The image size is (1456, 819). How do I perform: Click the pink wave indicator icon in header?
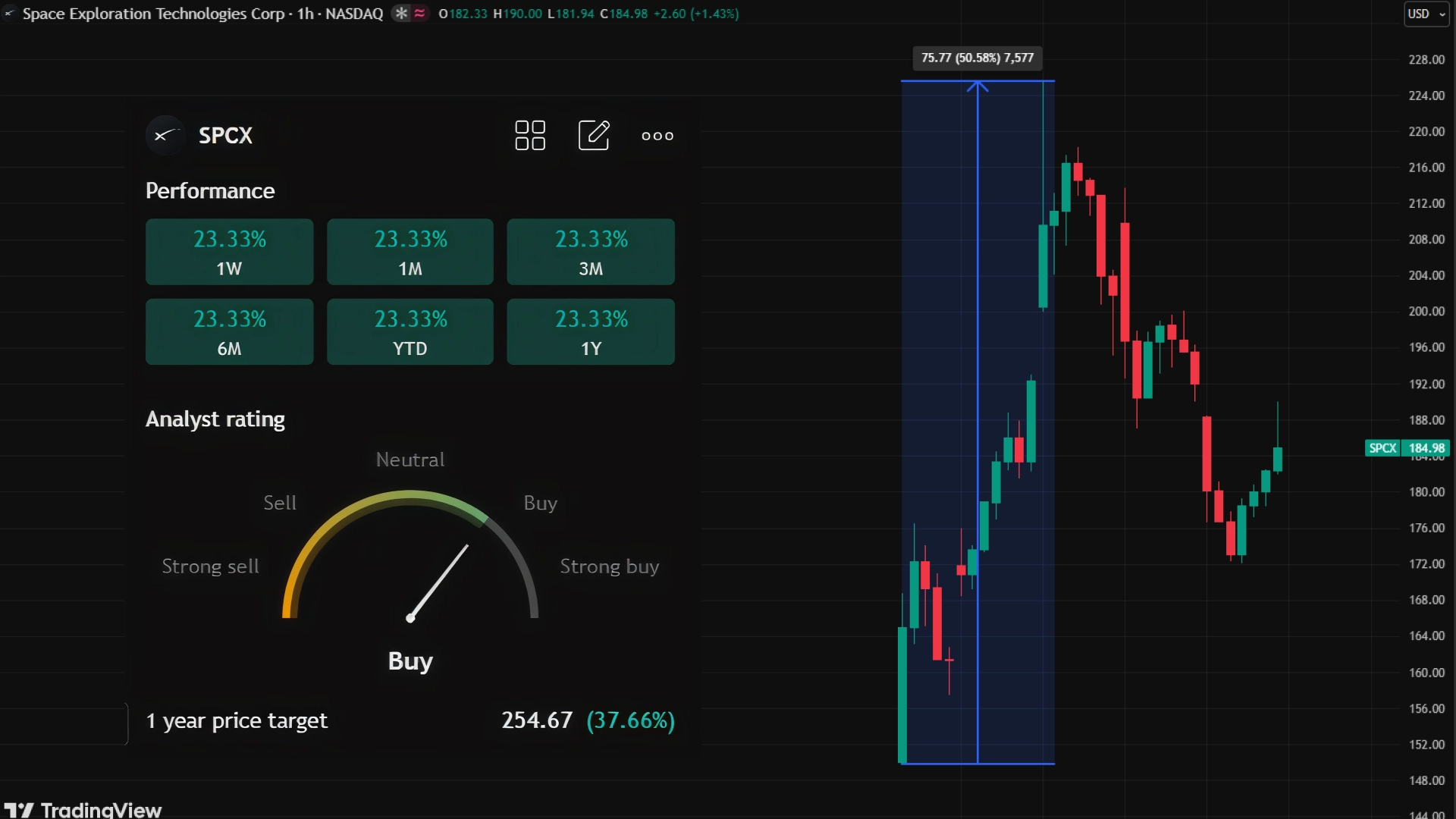[x=419, y=14]
